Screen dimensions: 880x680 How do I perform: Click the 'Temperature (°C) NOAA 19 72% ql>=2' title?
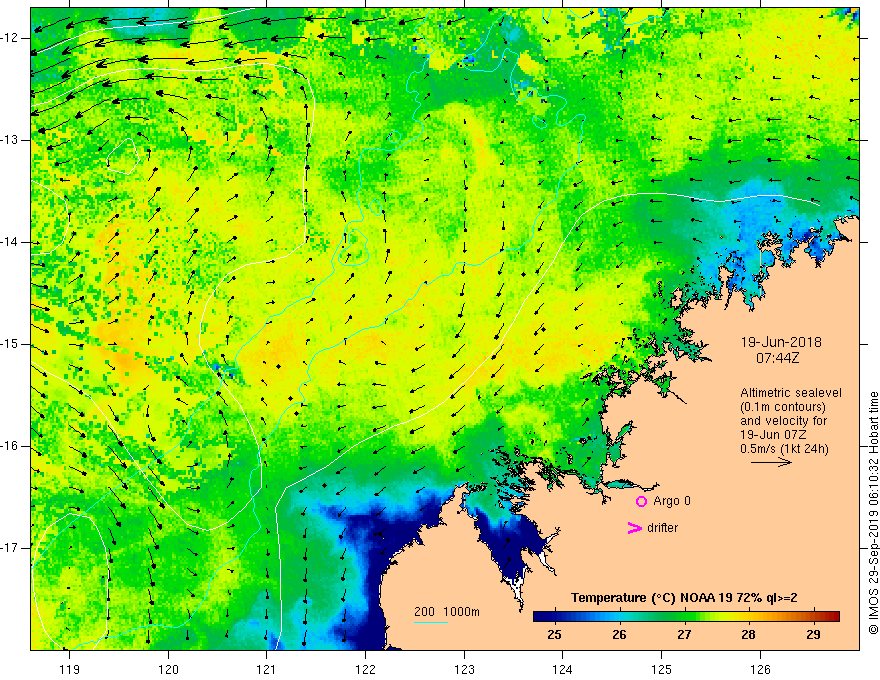click(x=684, y=598)
